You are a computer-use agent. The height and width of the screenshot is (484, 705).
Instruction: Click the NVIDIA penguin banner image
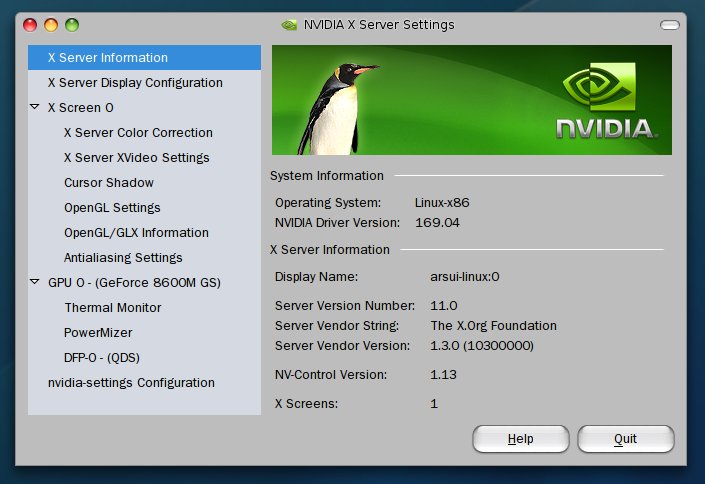point(472,100)
